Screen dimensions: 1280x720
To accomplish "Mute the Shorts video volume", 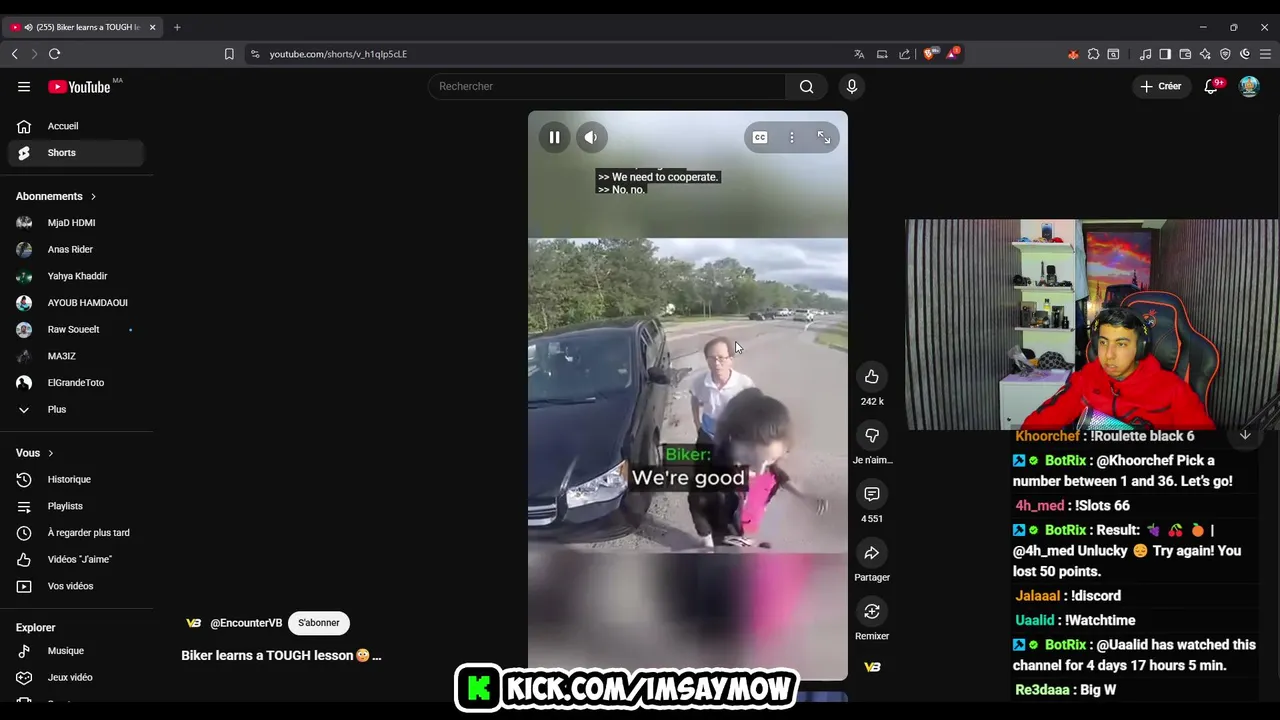I will point(591,137).
